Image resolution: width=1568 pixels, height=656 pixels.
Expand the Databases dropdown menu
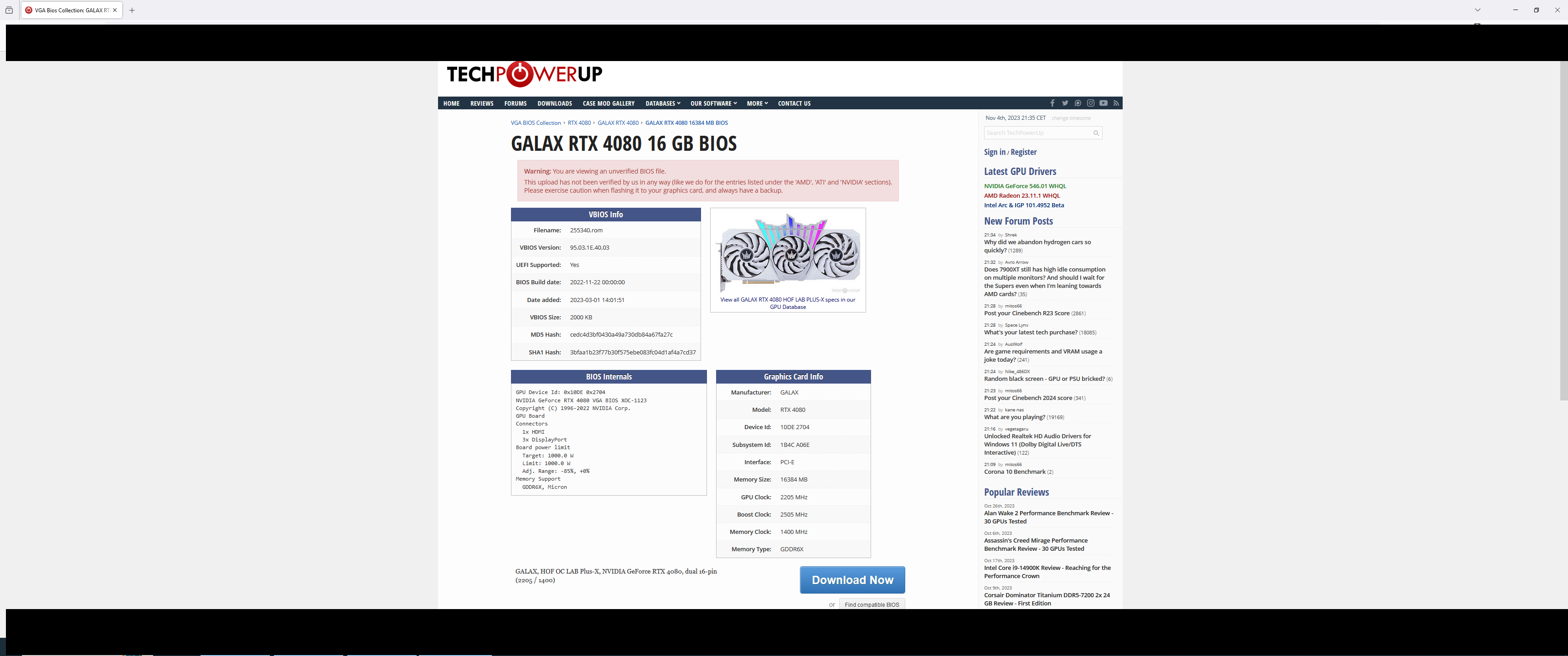click(x=662, y=103)
